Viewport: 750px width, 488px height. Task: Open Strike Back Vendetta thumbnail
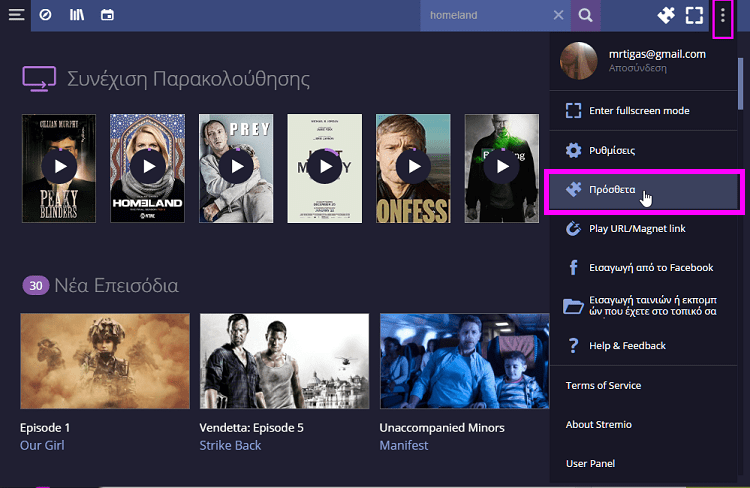coord(284,361)
